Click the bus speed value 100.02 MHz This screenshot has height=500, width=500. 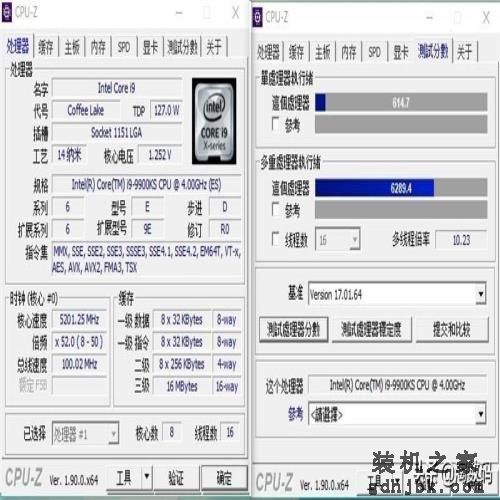click(79, 364)
